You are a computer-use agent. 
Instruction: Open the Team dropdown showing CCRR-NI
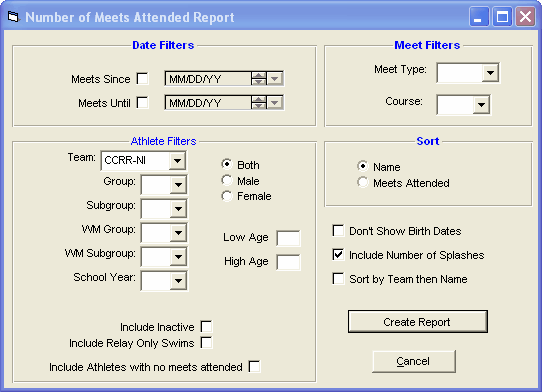pyautogui.click(x=177, y=161)
